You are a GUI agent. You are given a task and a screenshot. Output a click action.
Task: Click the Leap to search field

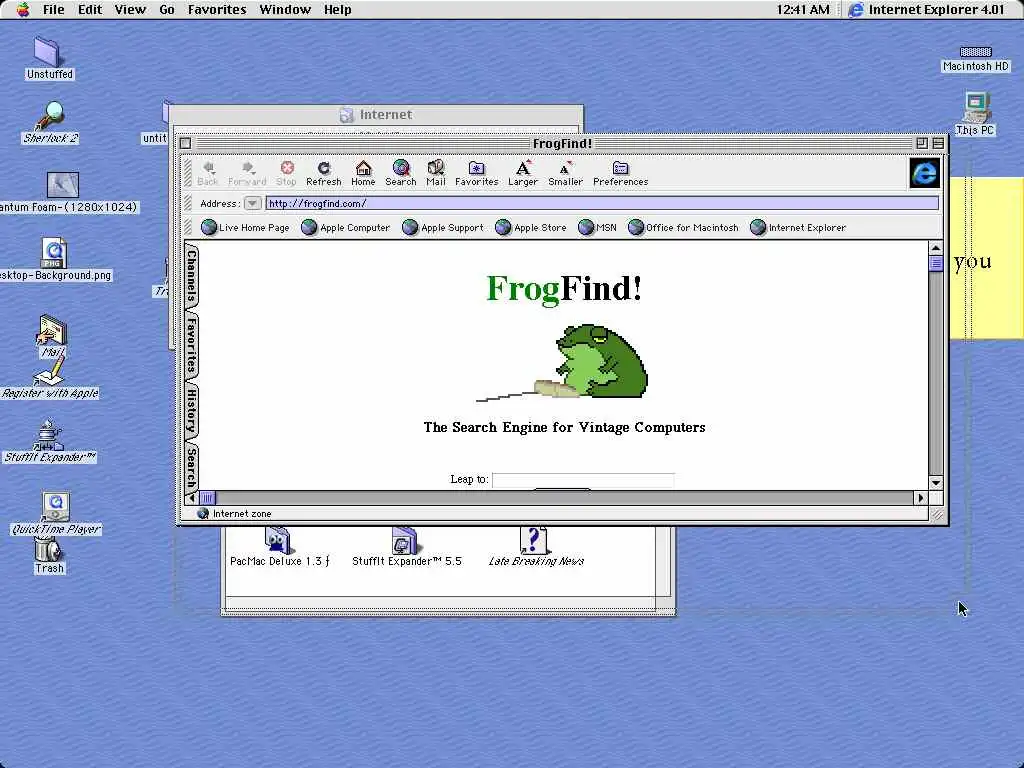583,480
